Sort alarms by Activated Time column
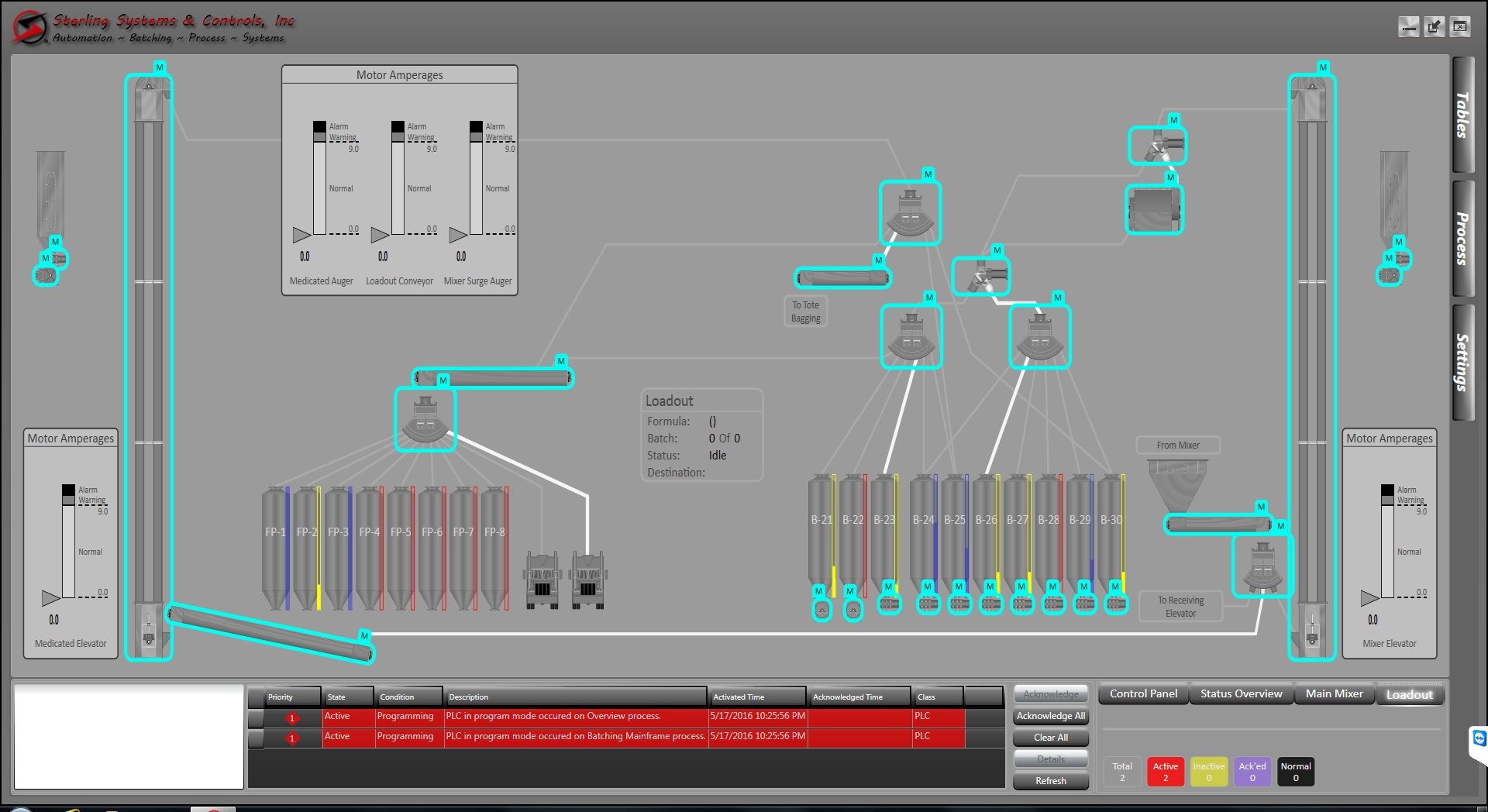The width and height of the screenshot is (1488, 812). pyautogui.click(x=757, y=697)
